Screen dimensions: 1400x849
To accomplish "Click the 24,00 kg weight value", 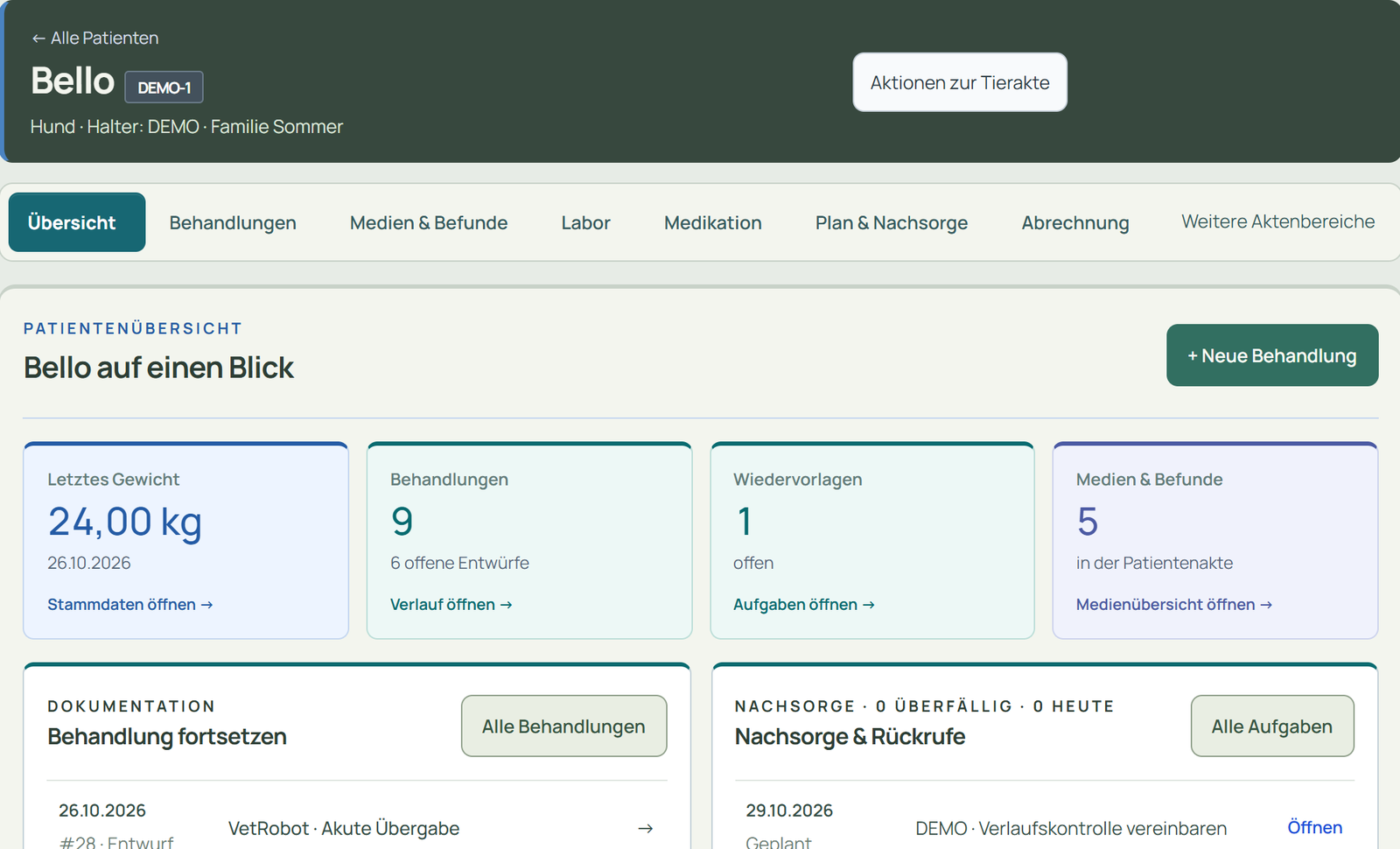I will click(x=124, y=522).
